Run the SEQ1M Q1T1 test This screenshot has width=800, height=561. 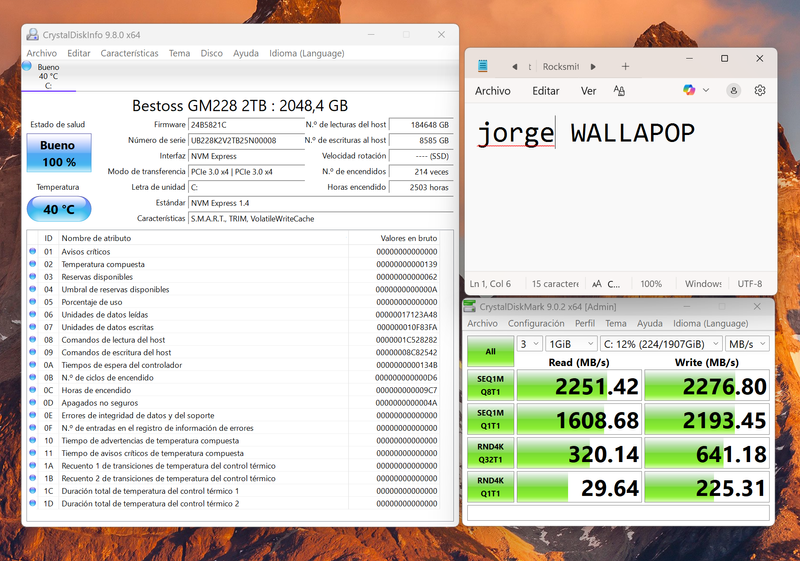490,419
